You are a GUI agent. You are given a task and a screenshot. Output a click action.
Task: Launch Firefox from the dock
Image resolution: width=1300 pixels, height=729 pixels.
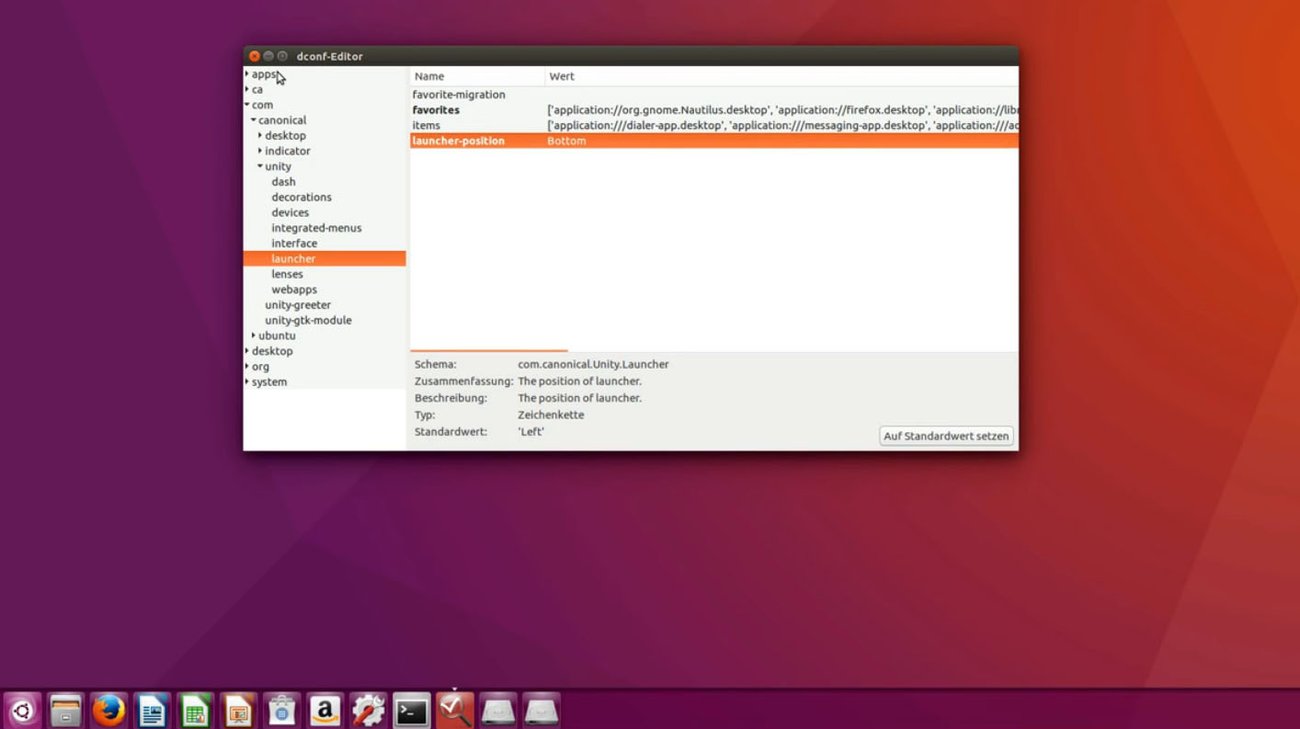click(x=109, y=709)
